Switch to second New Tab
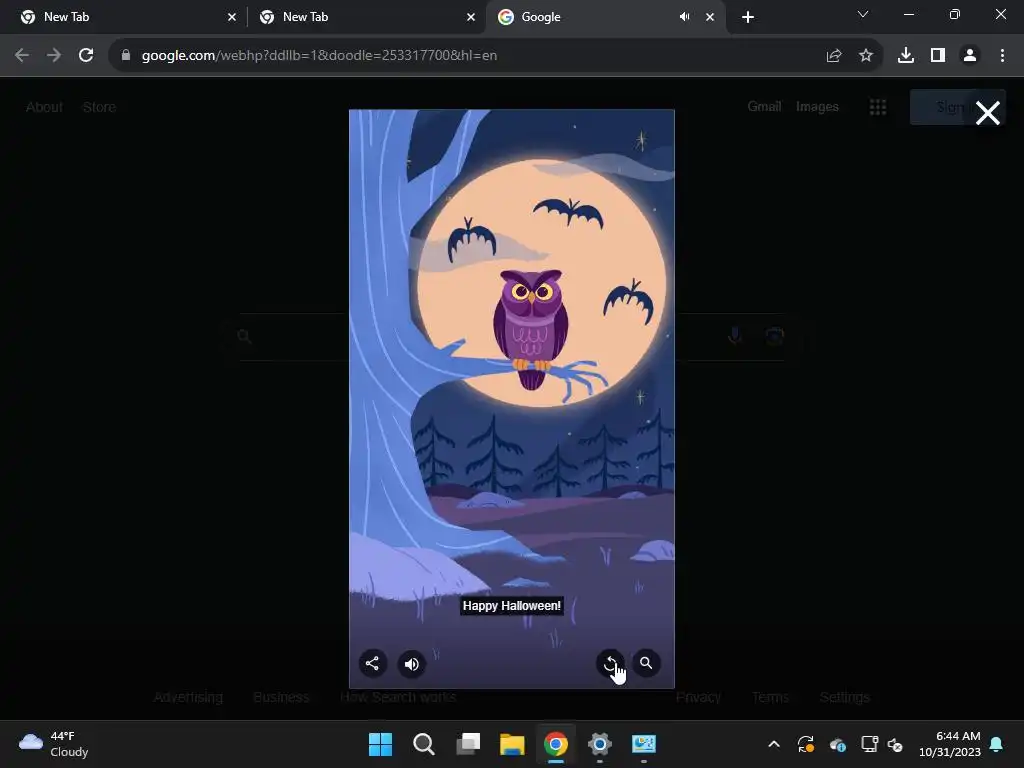 pos(366,17)
